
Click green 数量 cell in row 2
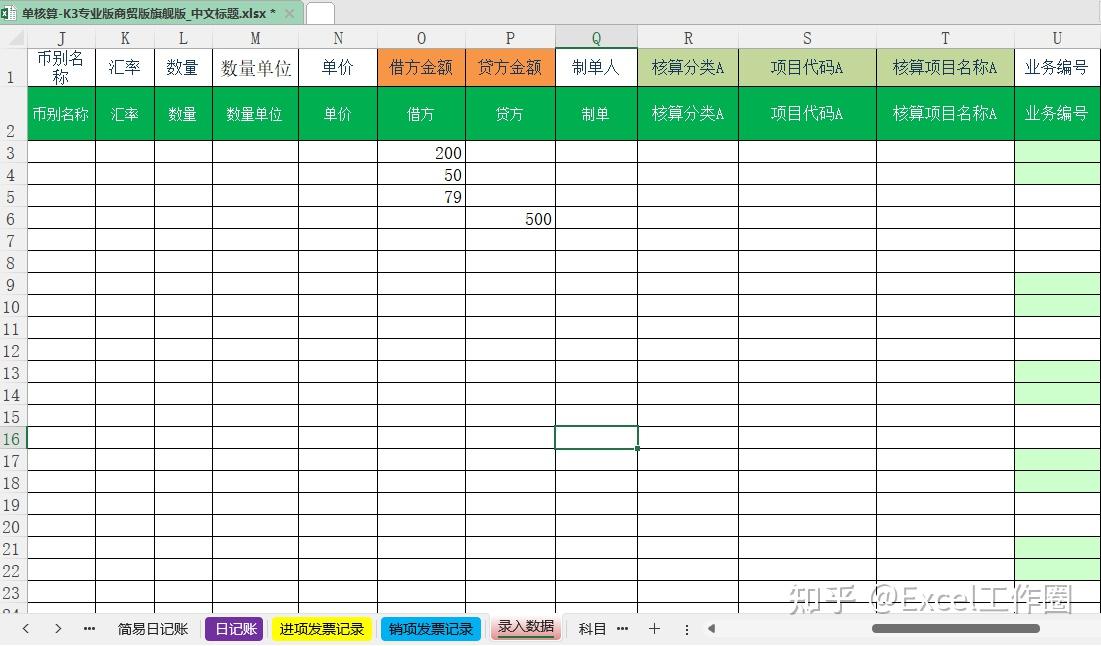(183, 114)
